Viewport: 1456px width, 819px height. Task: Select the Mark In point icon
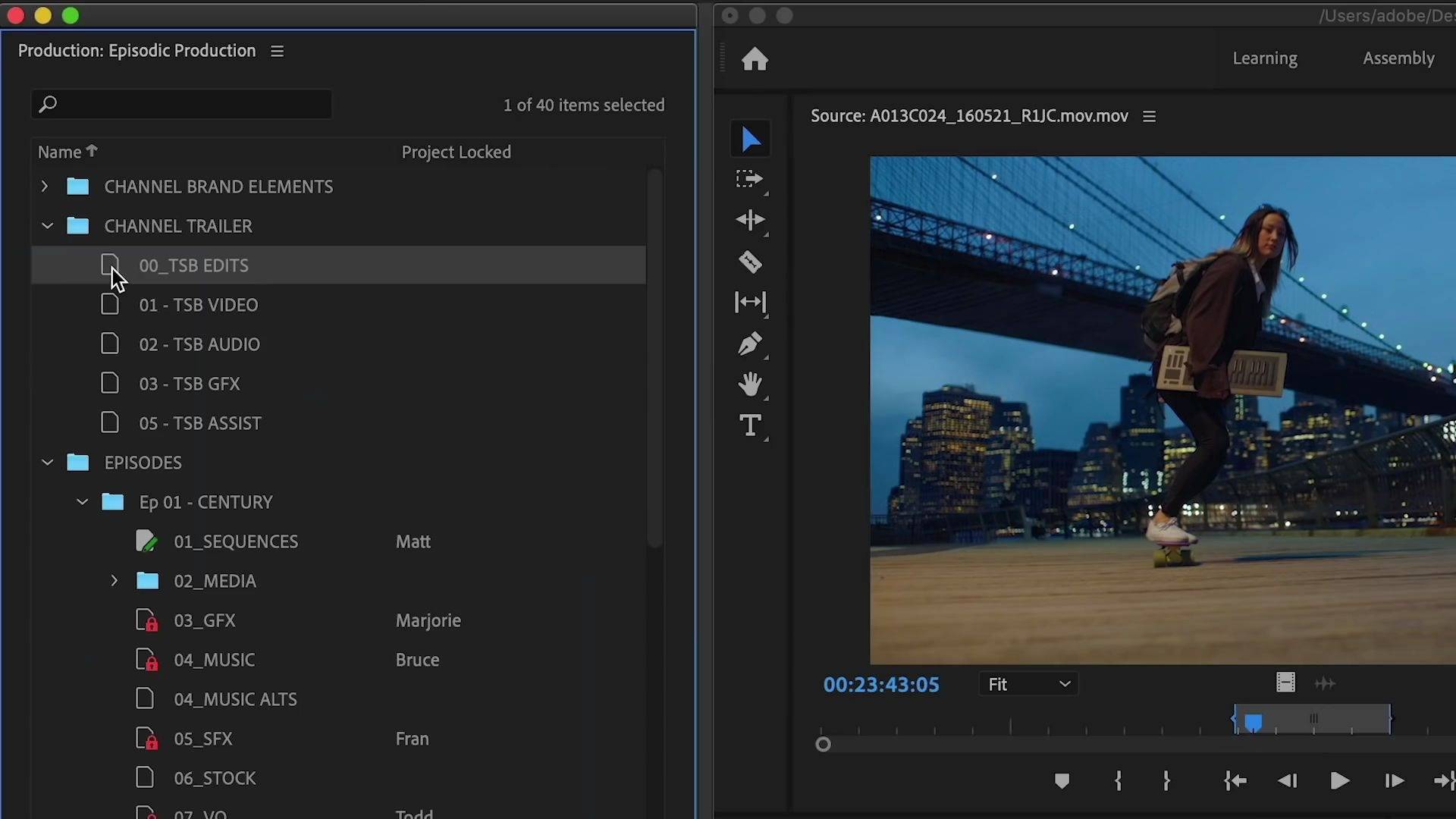pos(1118,781)
